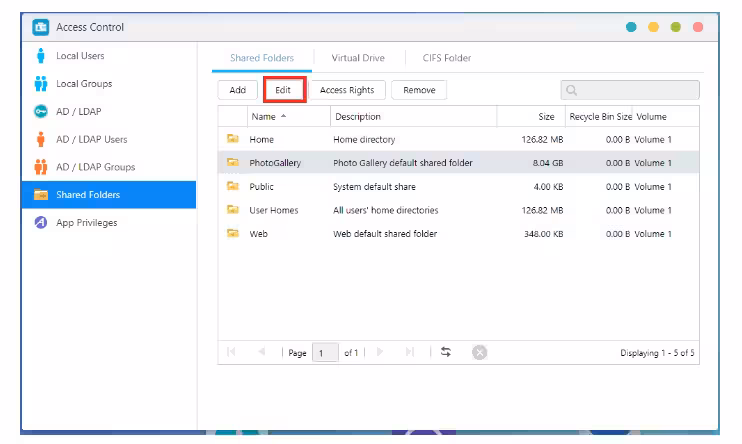Go to first page with pager icon
The image size is (742, 444).
(231, 352)
